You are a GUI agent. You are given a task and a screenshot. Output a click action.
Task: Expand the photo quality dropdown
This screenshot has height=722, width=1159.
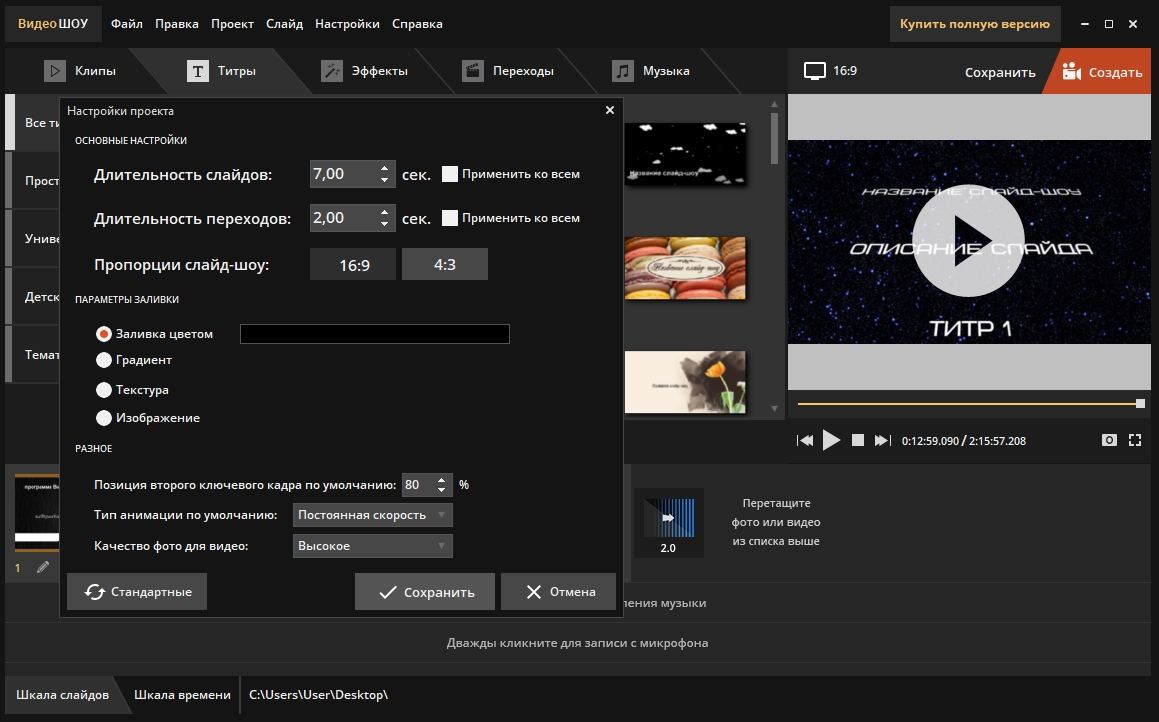[373, 546]
